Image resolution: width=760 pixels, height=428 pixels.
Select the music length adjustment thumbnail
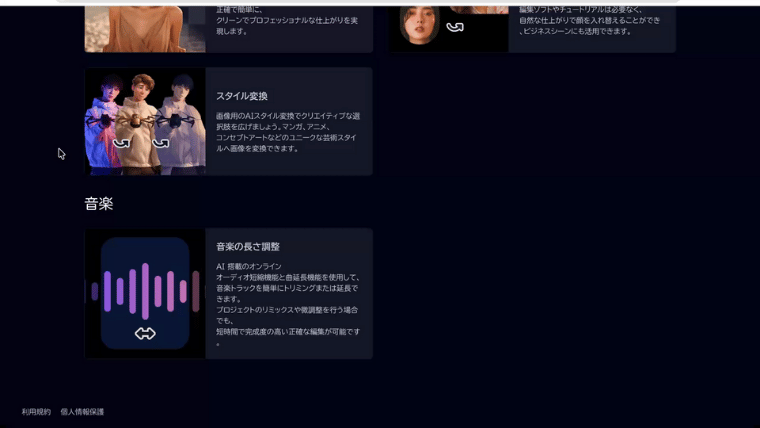pyautogui.click(x=145, y=293)
